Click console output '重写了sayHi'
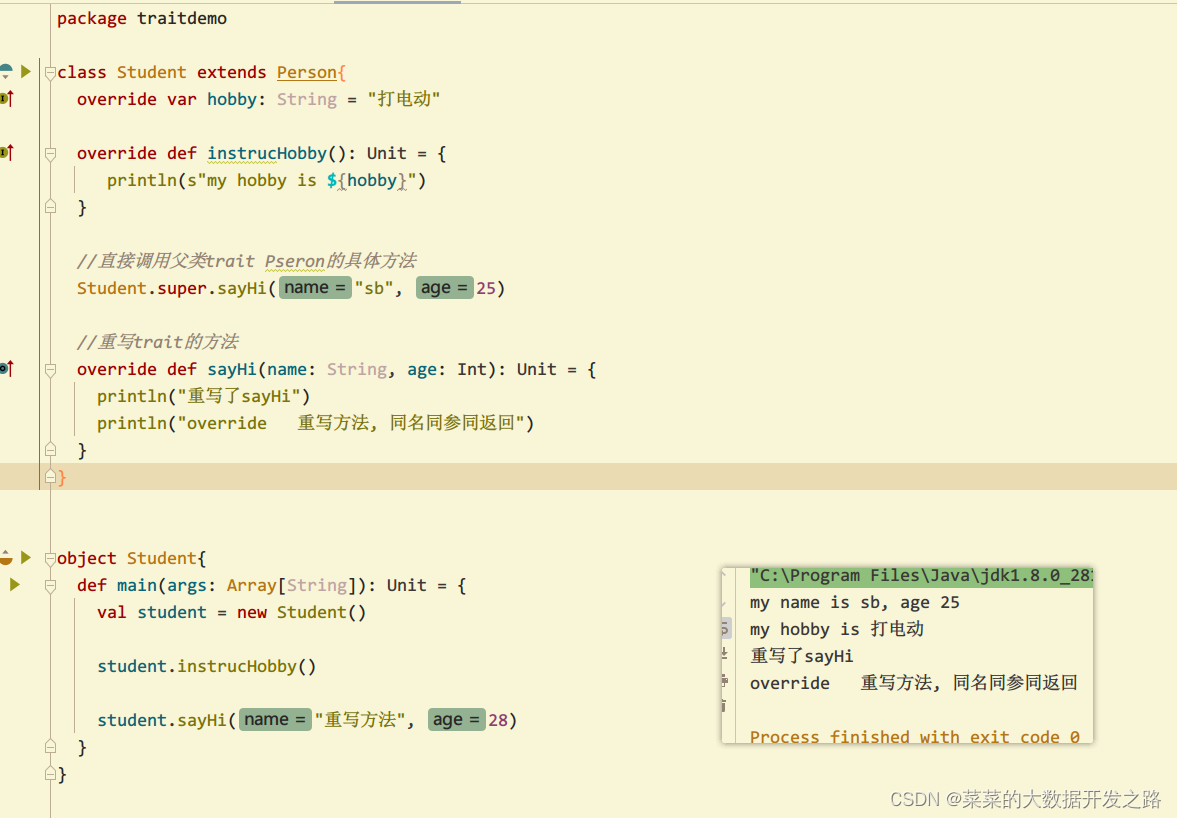The width and height of the screenshot is (1177, 818). click(802, 656)
